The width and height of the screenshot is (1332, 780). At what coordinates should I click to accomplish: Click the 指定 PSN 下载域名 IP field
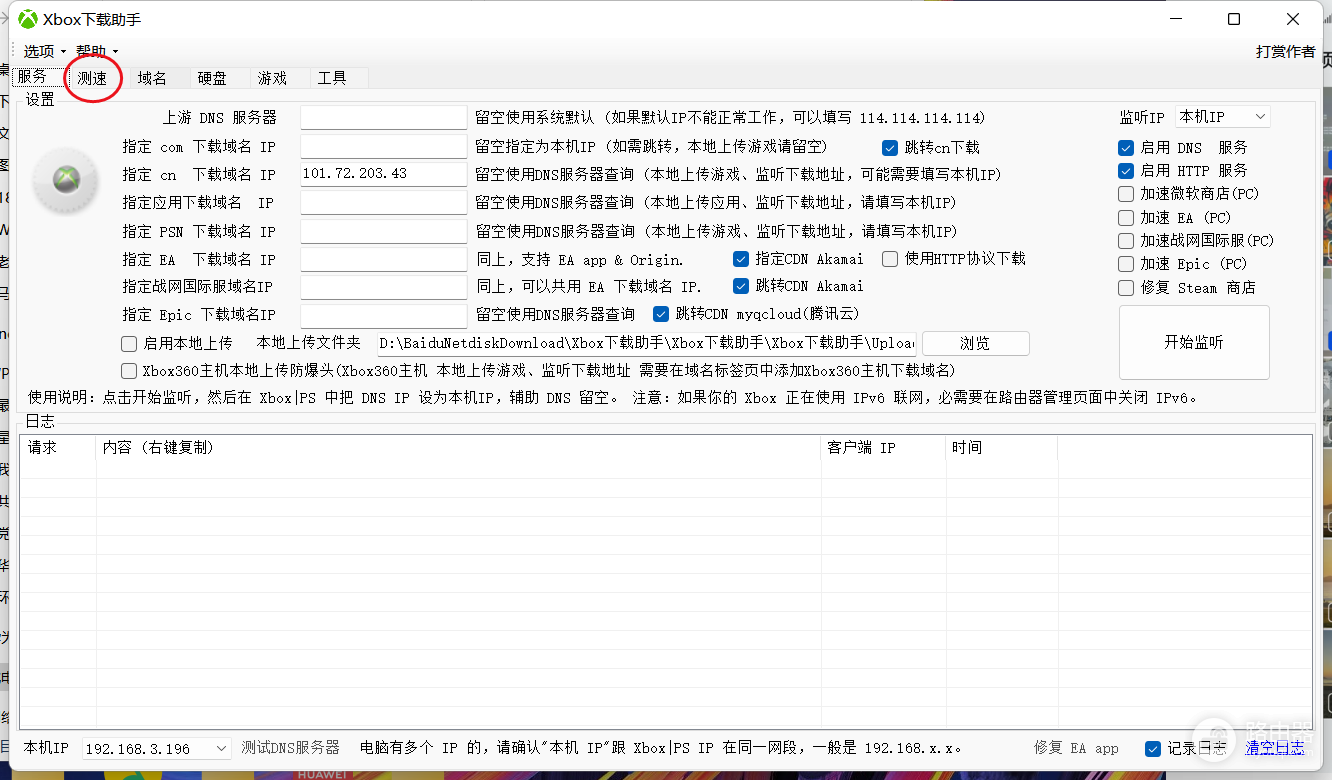tap(384, 231)
